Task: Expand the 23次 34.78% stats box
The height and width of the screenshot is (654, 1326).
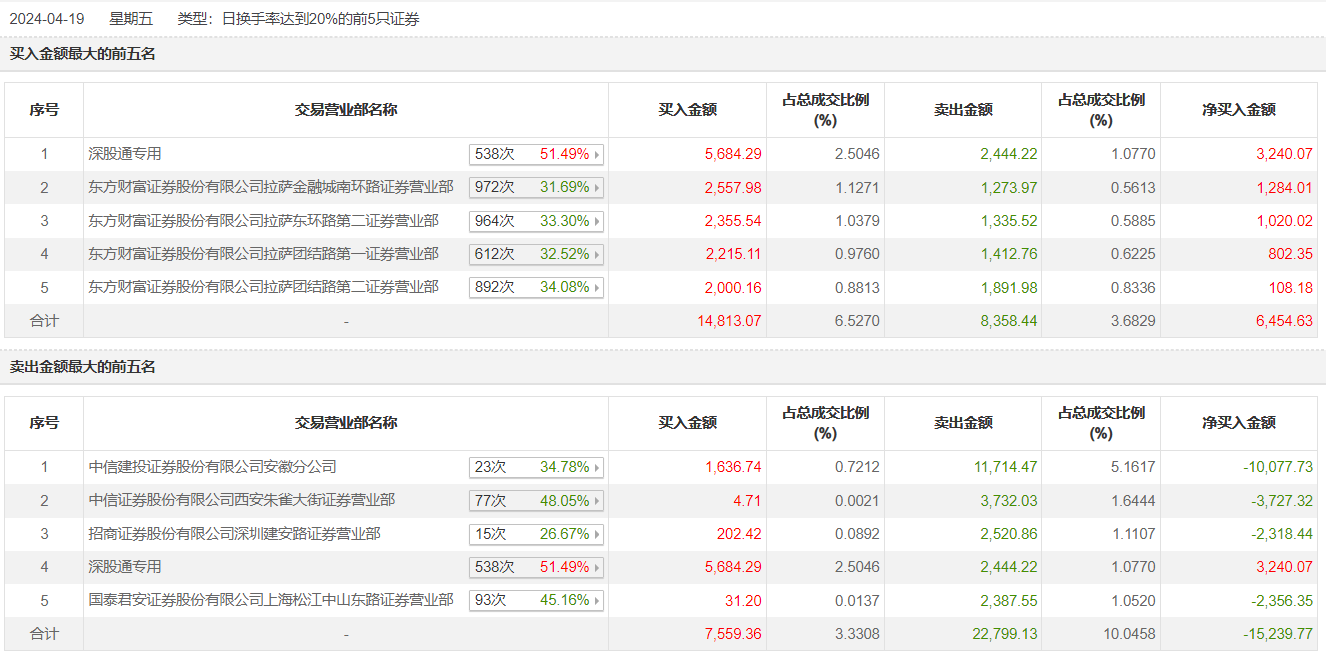Action: coord(536,467)
